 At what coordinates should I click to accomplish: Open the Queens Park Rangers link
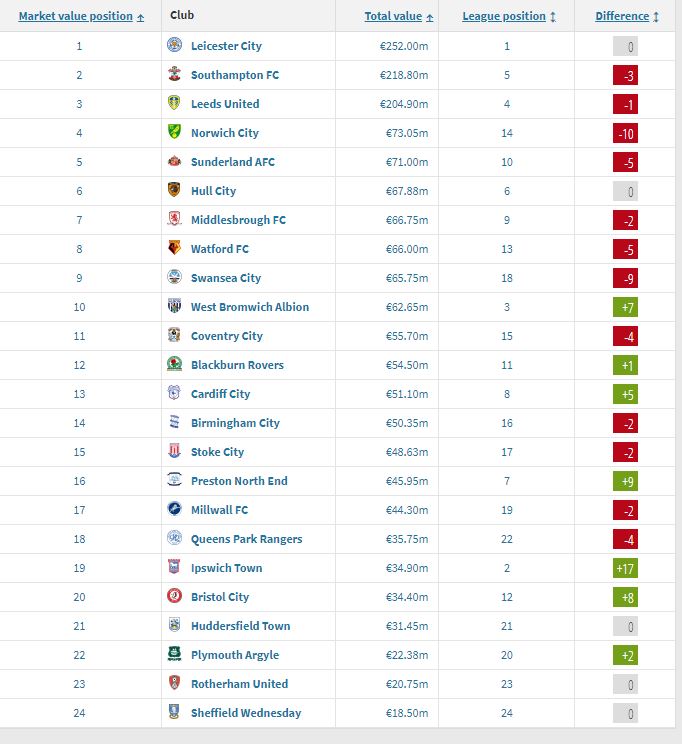pos(246,539)
